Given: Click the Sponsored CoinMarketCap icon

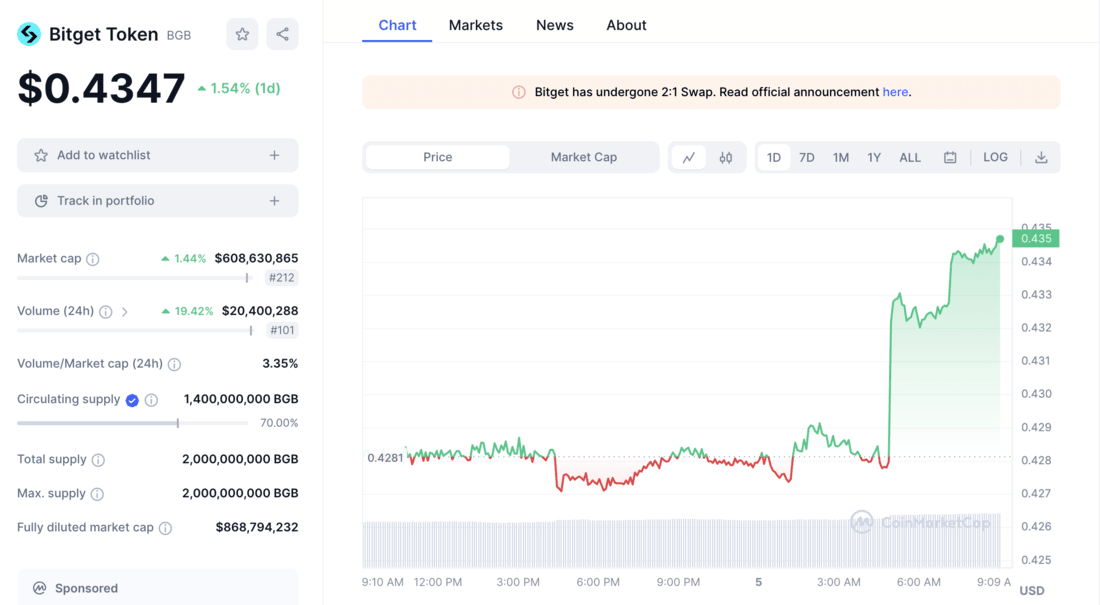Looking at the screenshot, I should point(40,588).
